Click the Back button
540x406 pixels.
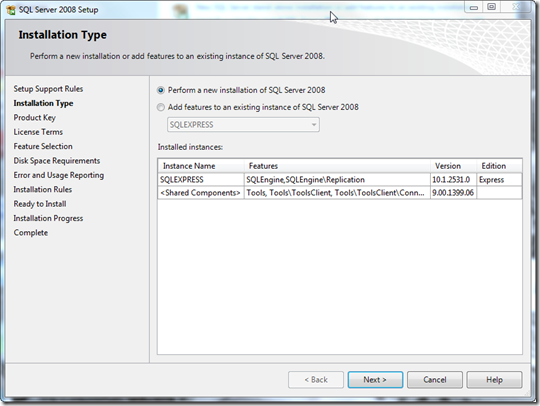(x=316, y=379)
